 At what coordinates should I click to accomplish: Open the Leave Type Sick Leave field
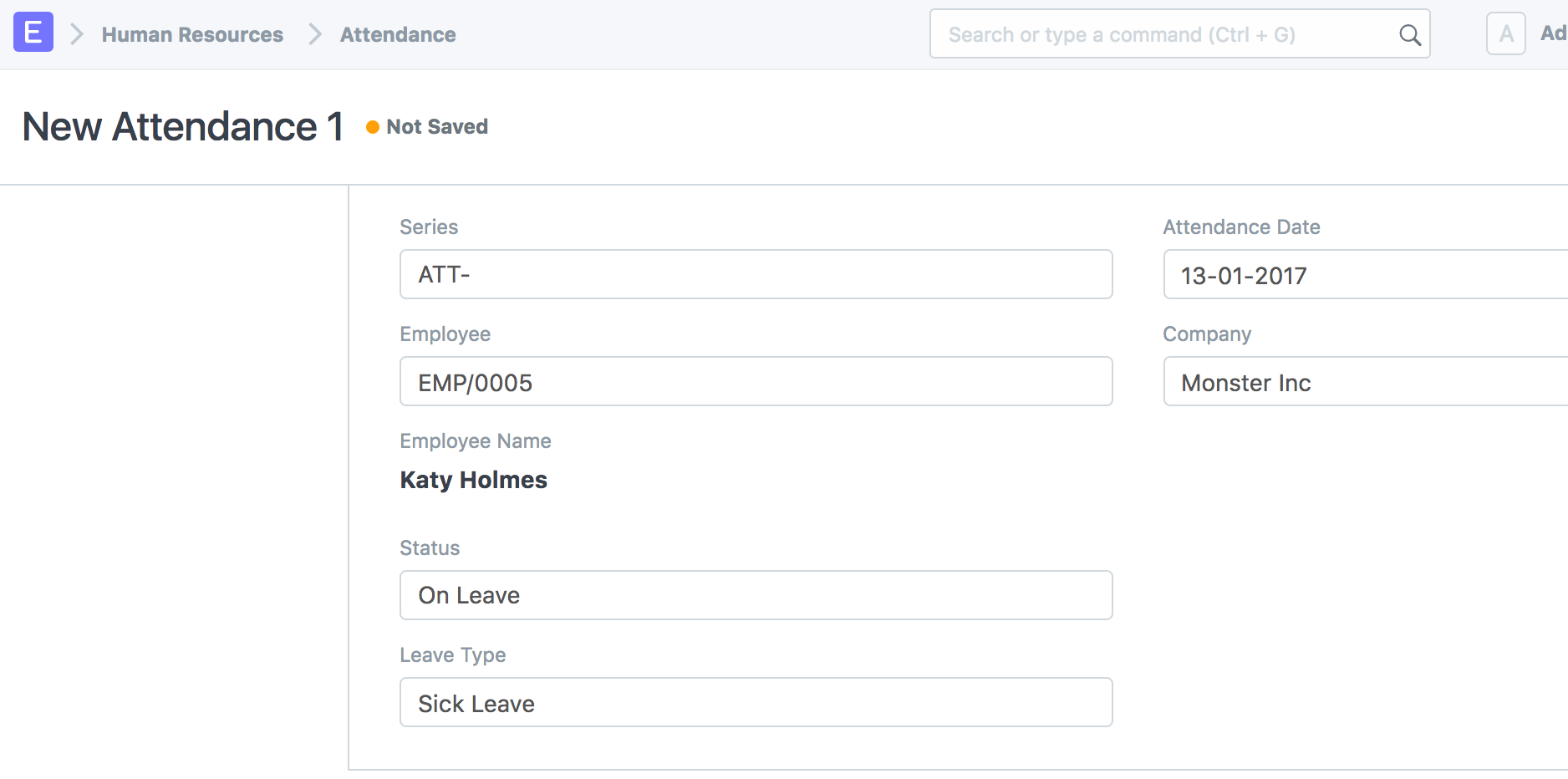tap(756, 702)
